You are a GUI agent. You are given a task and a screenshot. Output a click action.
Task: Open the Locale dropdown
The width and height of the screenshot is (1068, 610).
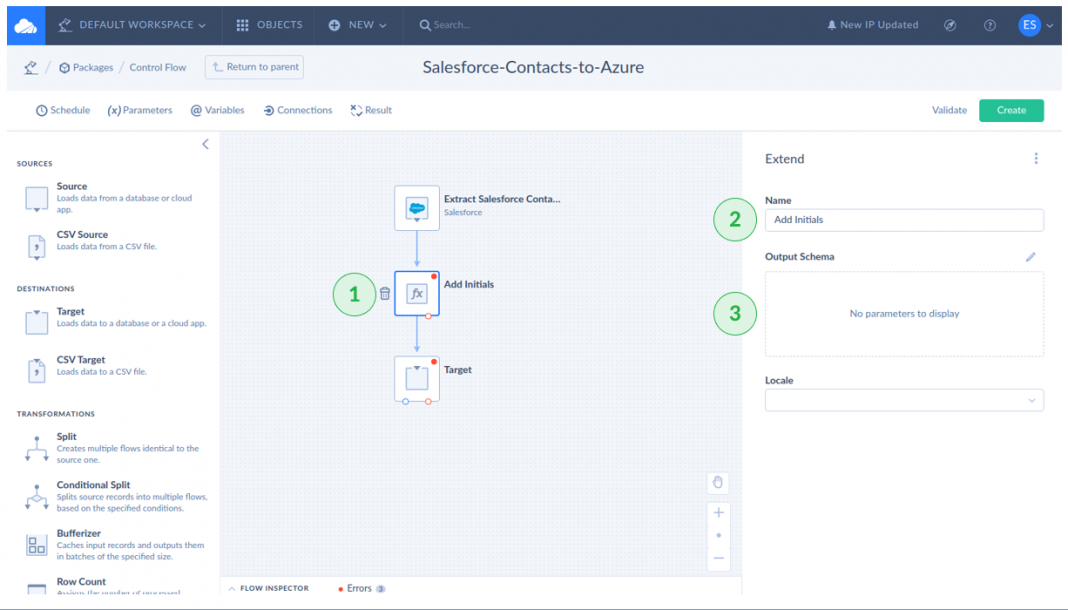pyautogui.click(x=904, y=400)
